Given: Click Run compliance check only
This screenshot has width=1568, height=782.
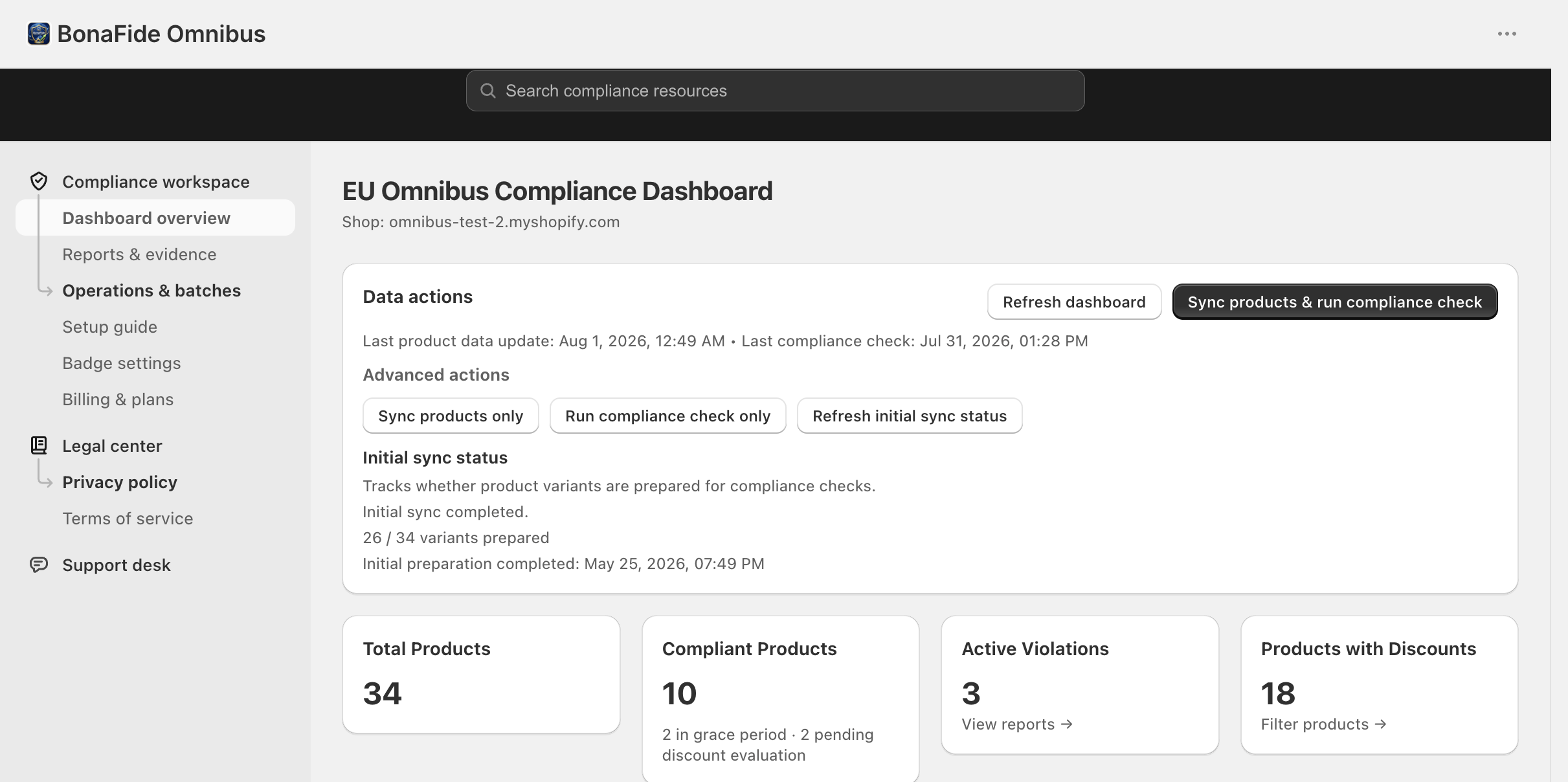Looking at the screenshot, I should click(x=667, y=416).
